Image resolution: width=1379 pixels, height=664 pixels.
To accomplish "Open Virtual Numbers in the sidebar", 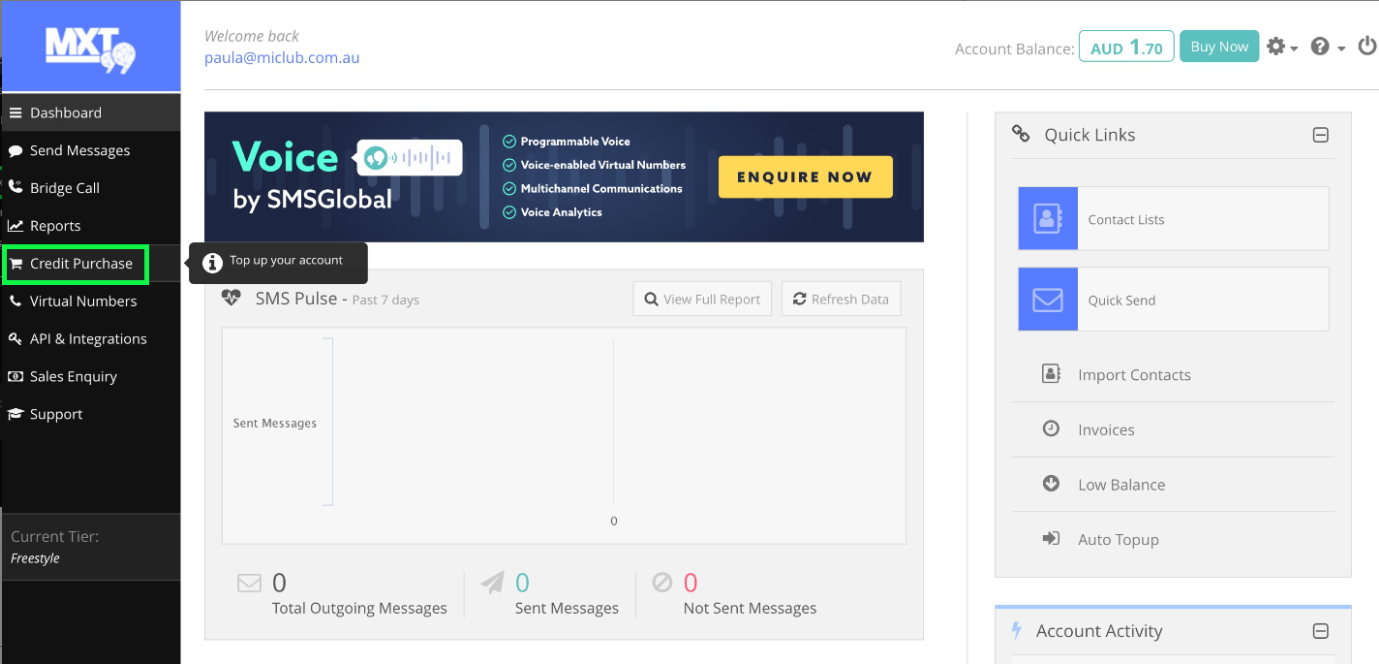I will coord(90,301).
